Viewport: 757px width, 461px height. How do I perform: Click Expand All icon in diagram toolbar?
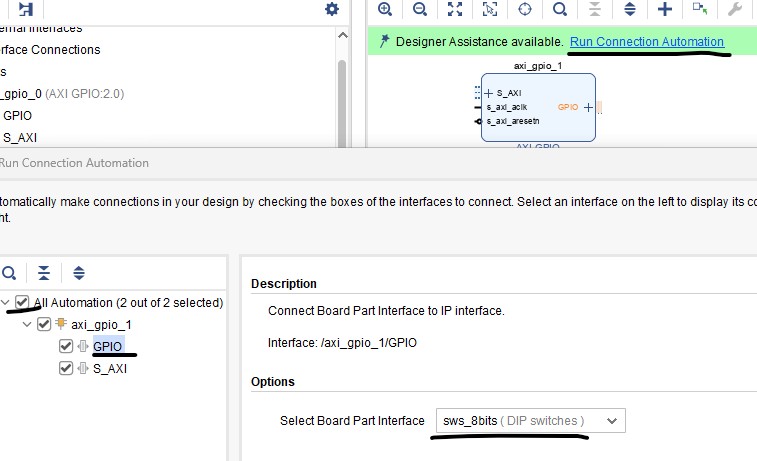click(x=630, y=9)
